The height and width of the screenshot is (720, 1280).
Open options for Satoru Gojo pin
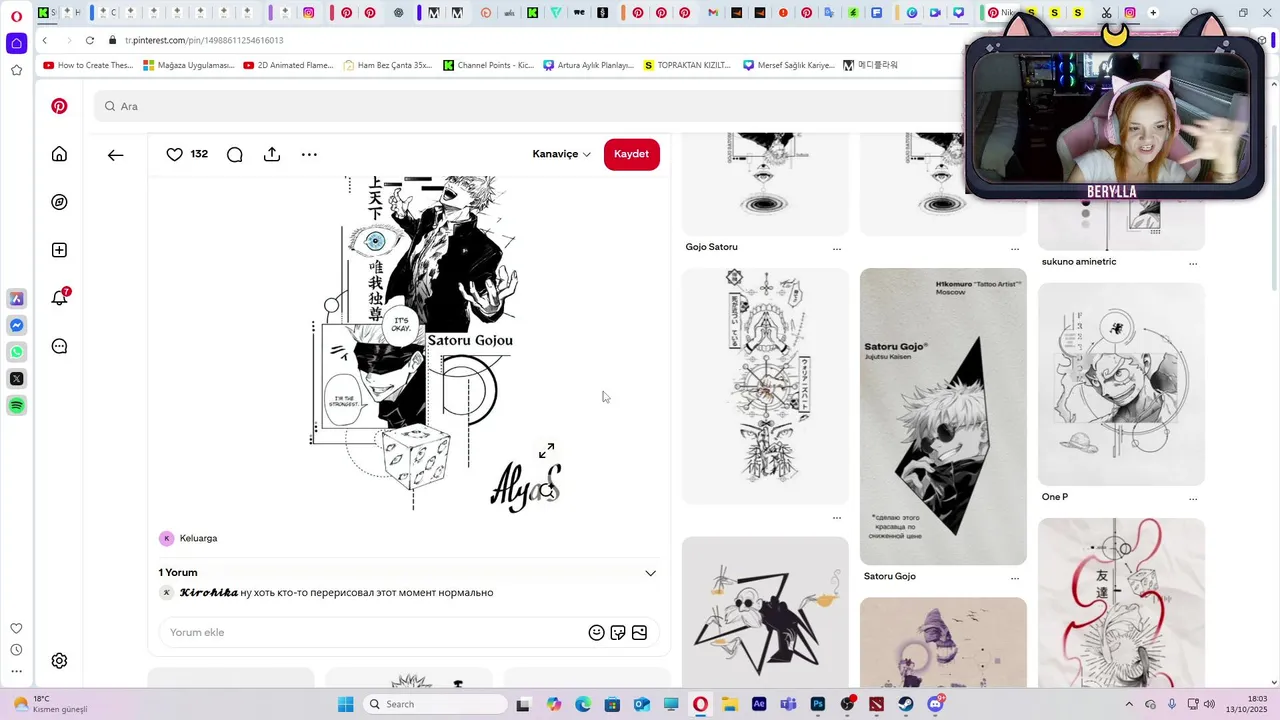1015,578
